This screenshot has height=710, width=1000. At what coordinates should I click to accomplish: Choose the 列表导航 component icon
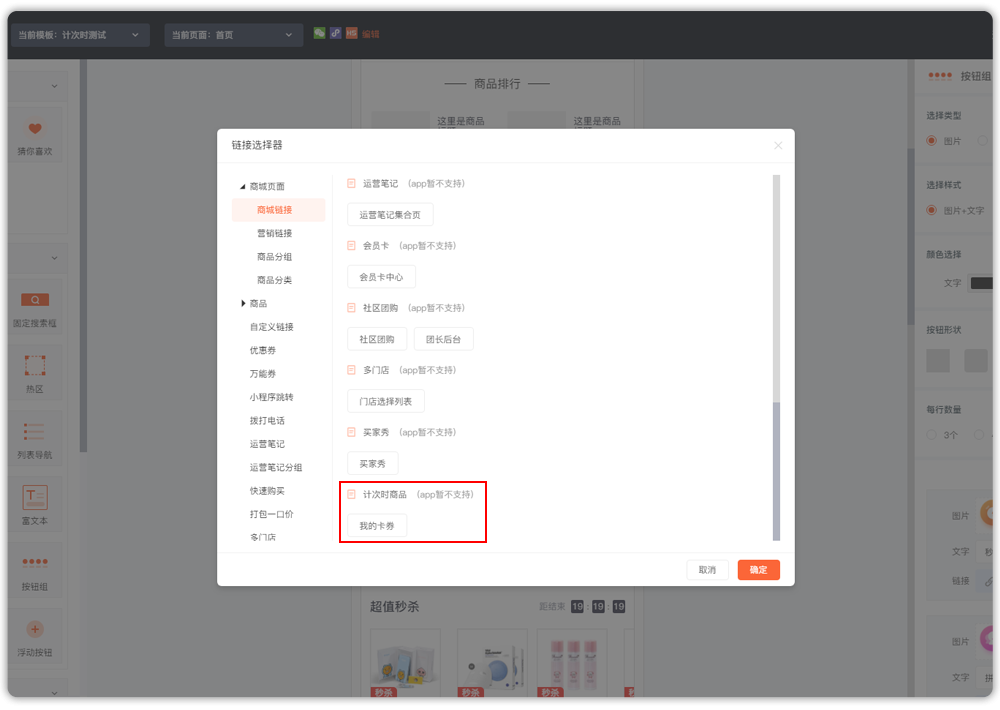35,431
